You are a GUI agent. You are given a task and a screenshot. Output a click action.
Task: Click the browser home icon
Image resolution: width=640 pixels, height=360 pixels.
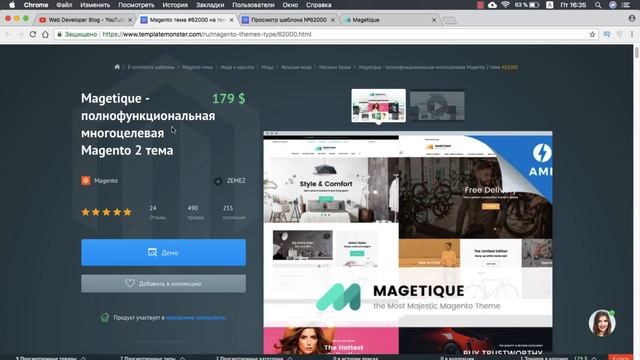(x=45, y=34)
